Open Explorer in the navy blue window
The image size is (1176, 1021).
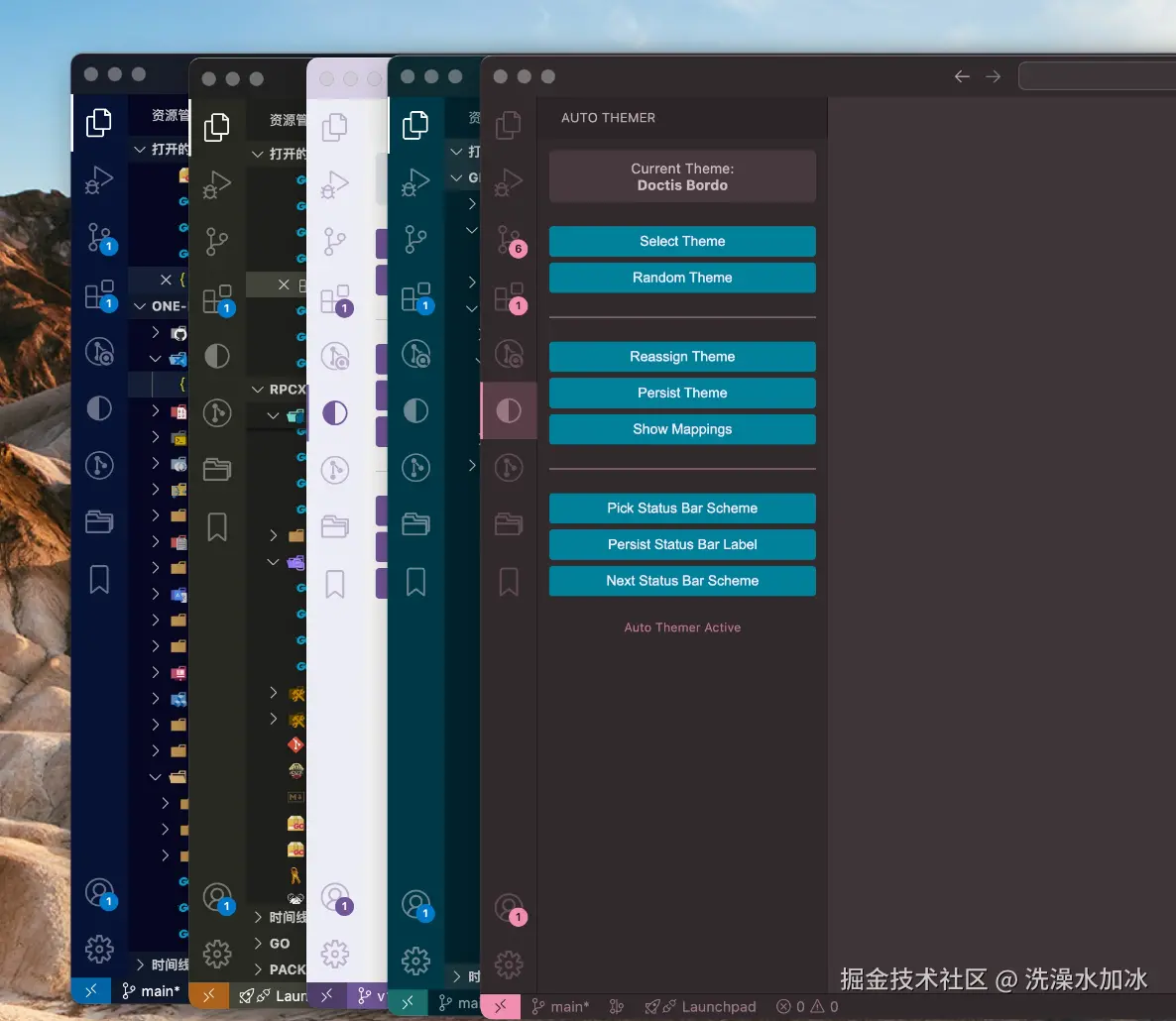[99, 122]
